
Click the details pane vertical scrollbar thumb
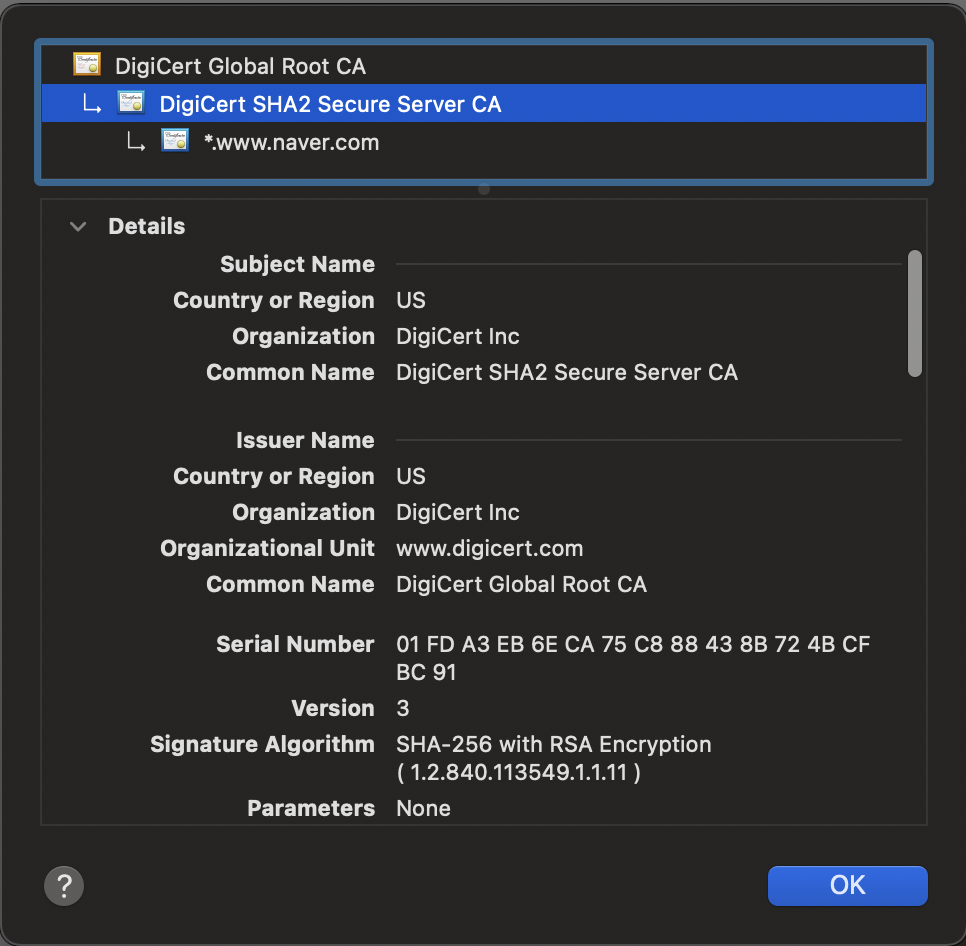coord(914,313)
